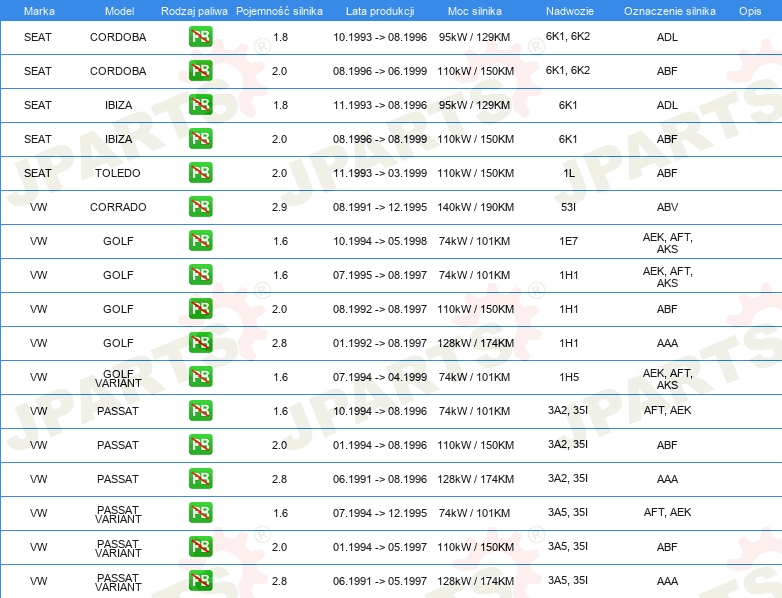Click the Oznaczenie silnika column header
This screenshot has width=782, height=598.
pyautogui.click(x=670, y=11)
